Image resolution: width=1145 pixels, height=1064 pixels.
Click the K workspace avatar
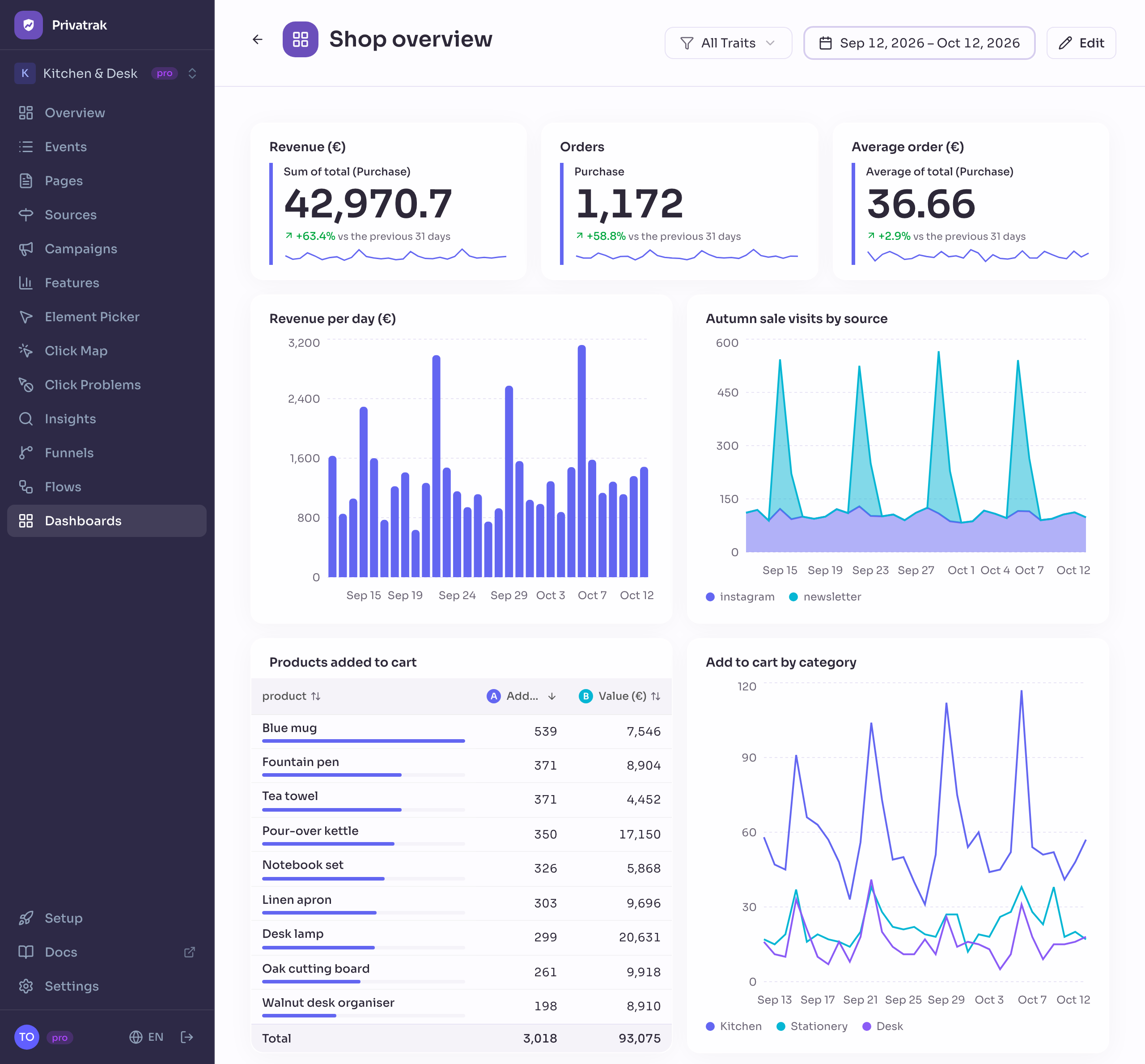pyautogui.click(x=25, y=73)
